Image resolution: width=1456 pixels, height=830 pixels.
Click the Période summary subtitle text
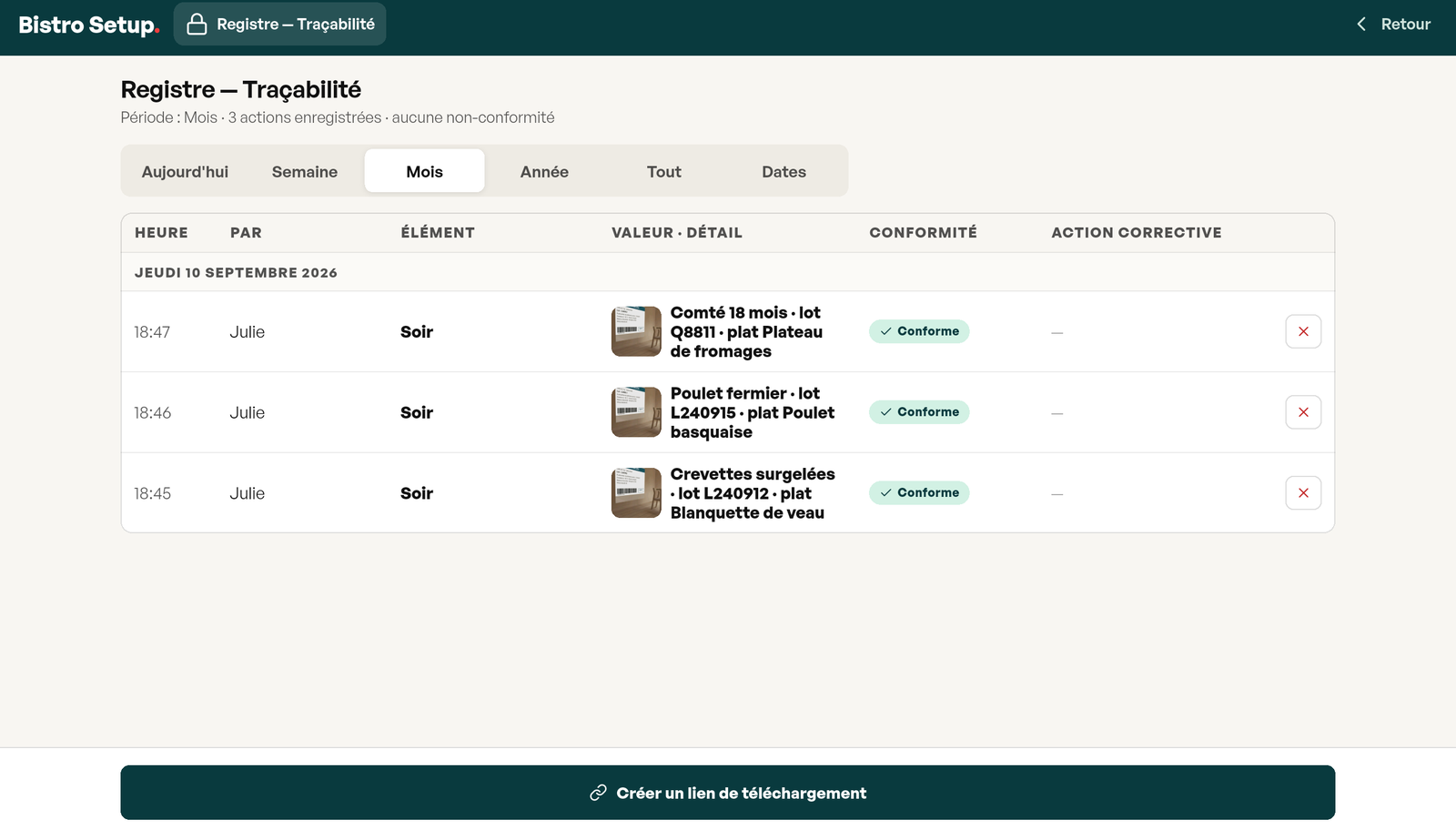pyautogui.click(x=338, y=117)
